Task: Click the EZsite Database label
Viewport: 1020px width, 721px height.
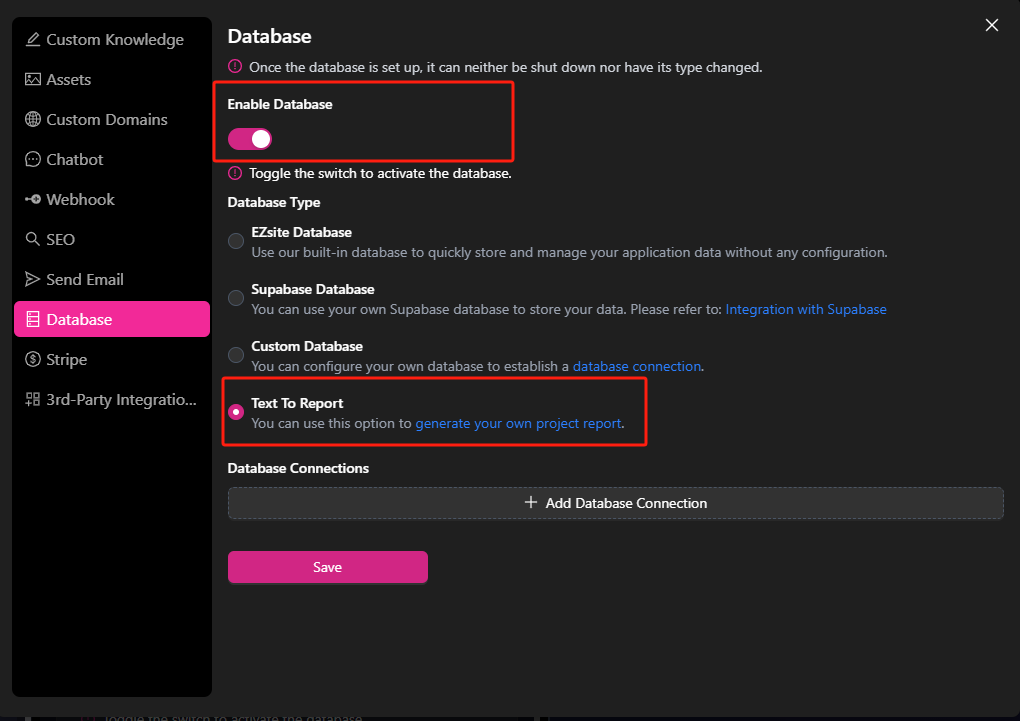Action: (301, 232)
